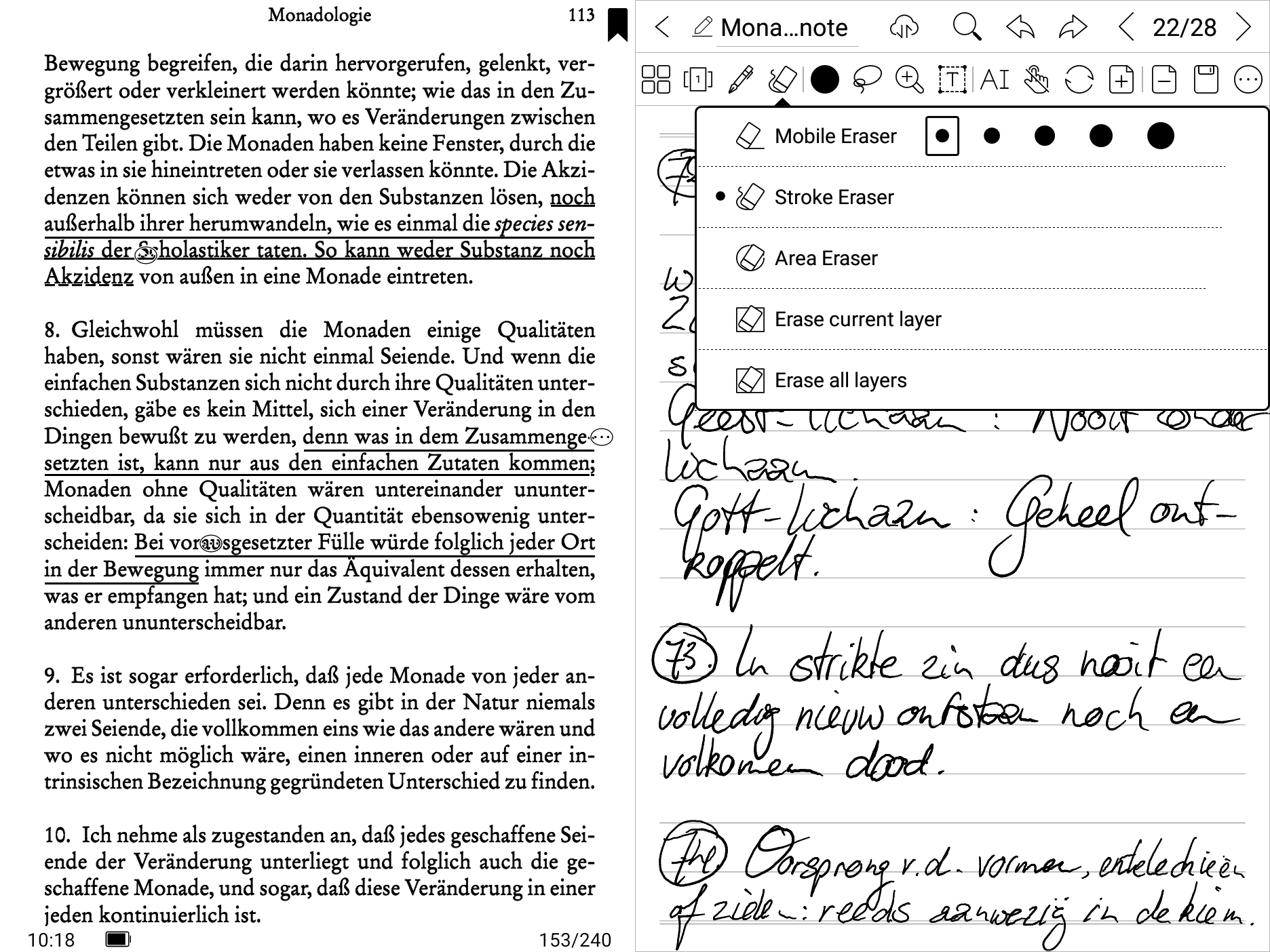Go to the next note page
The height and width of the screenshot is (952, 1270).
[1244, 27]
